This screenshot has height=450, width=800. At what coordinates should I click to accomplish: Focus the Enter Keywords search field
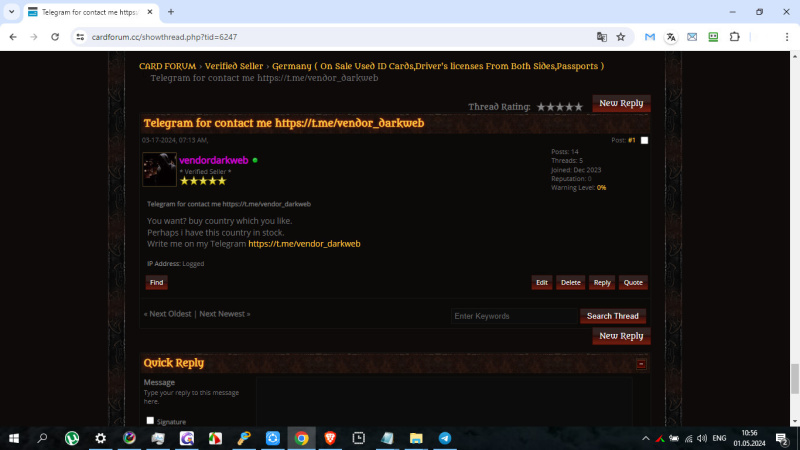[x=514, y=316]
